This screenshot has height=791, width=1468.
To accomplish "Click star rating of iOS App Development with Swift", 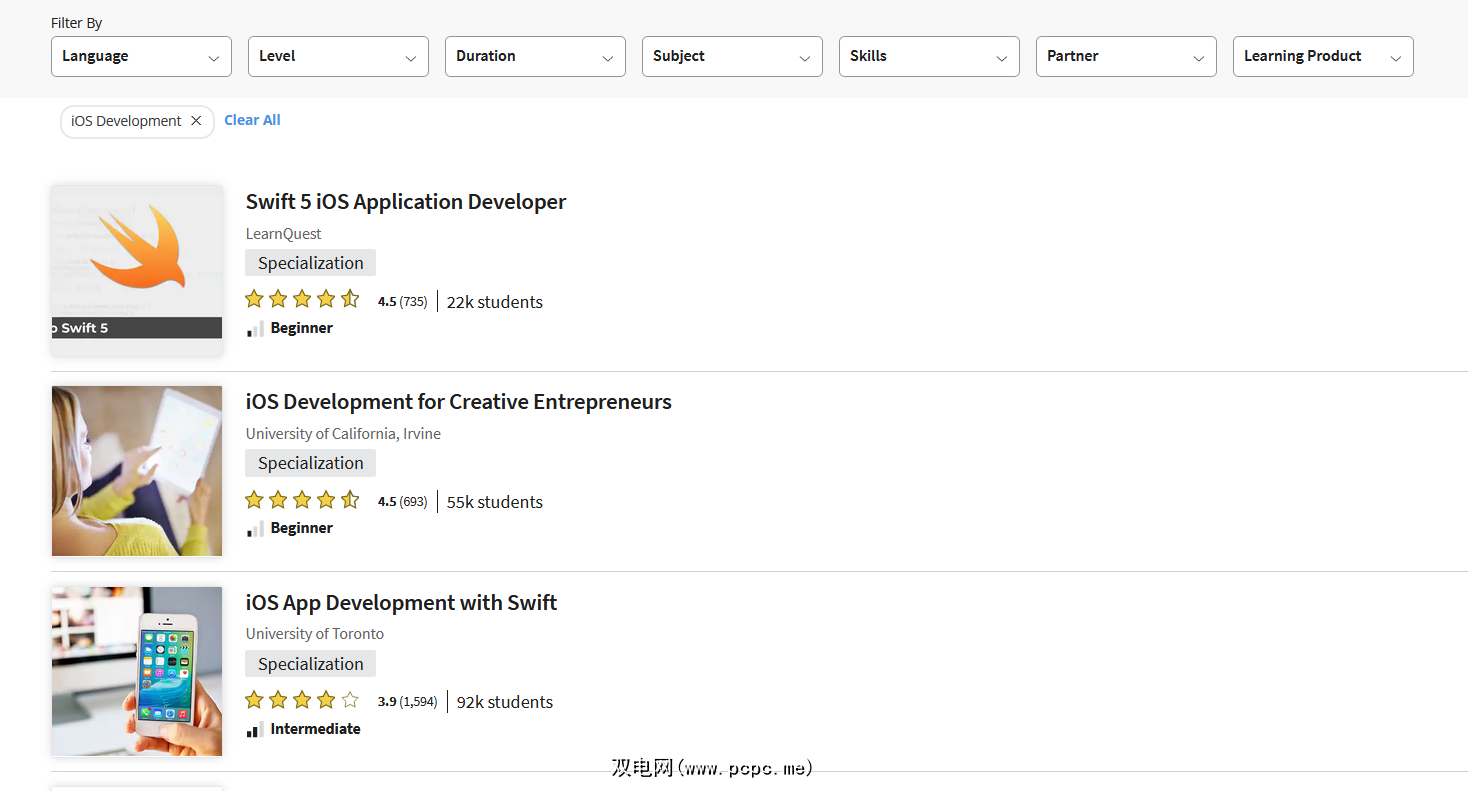I will coord(302,700).
